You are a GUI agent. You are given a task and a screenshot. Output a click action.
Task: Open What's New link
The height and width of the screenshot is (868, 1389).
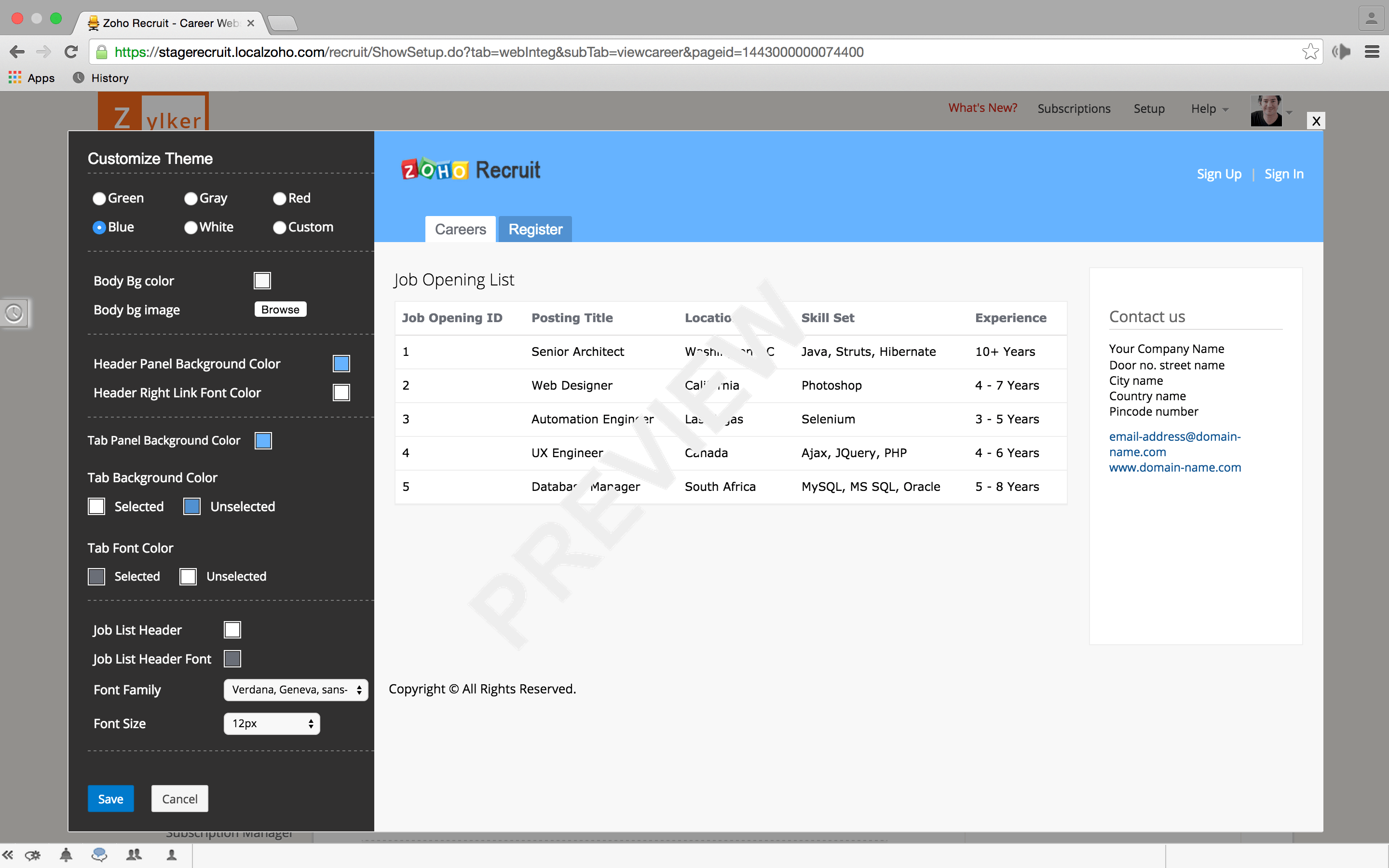coord(982,108)
